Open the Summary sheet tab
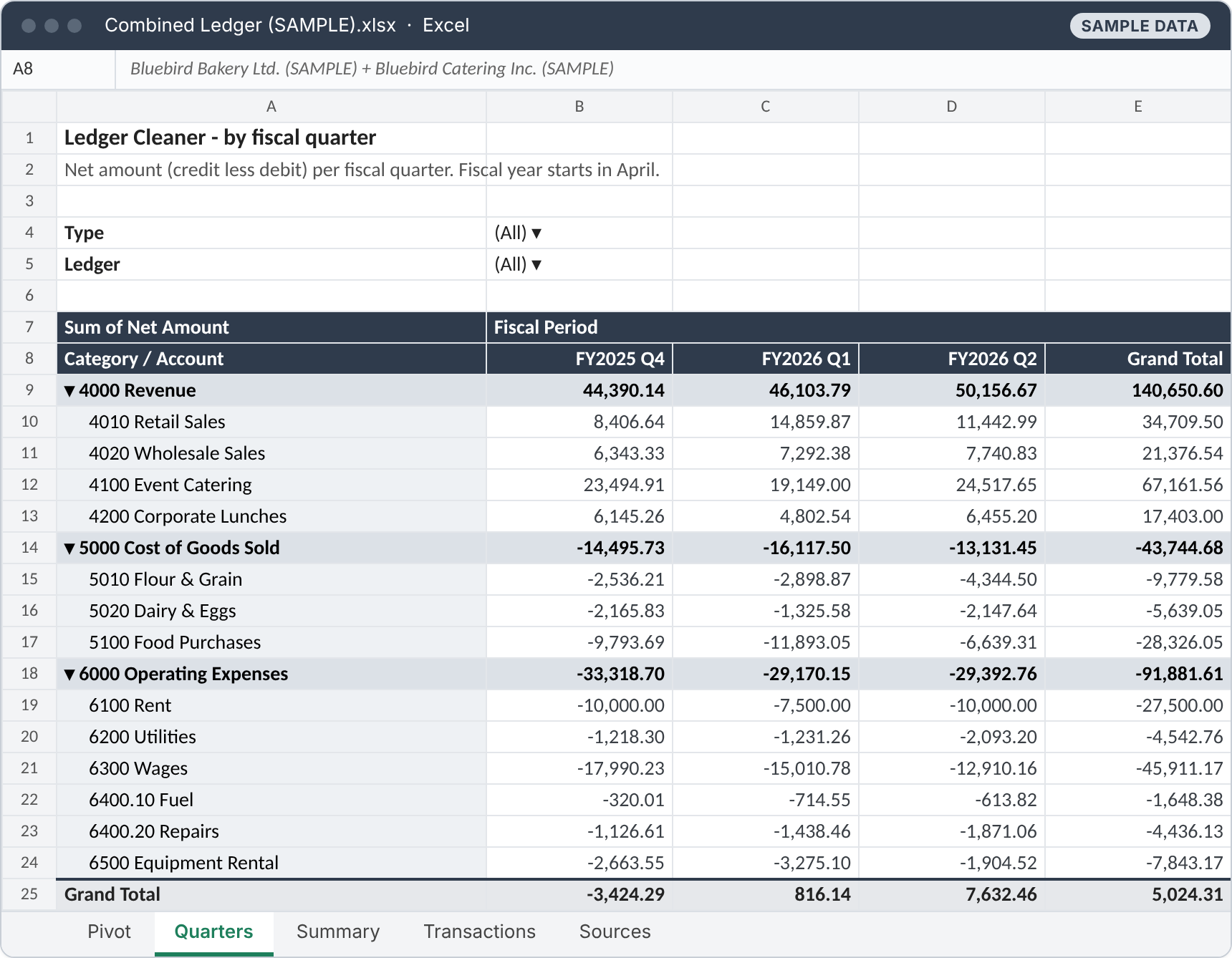This screenshot has height=958, width=1232. [x=338, y=932]
